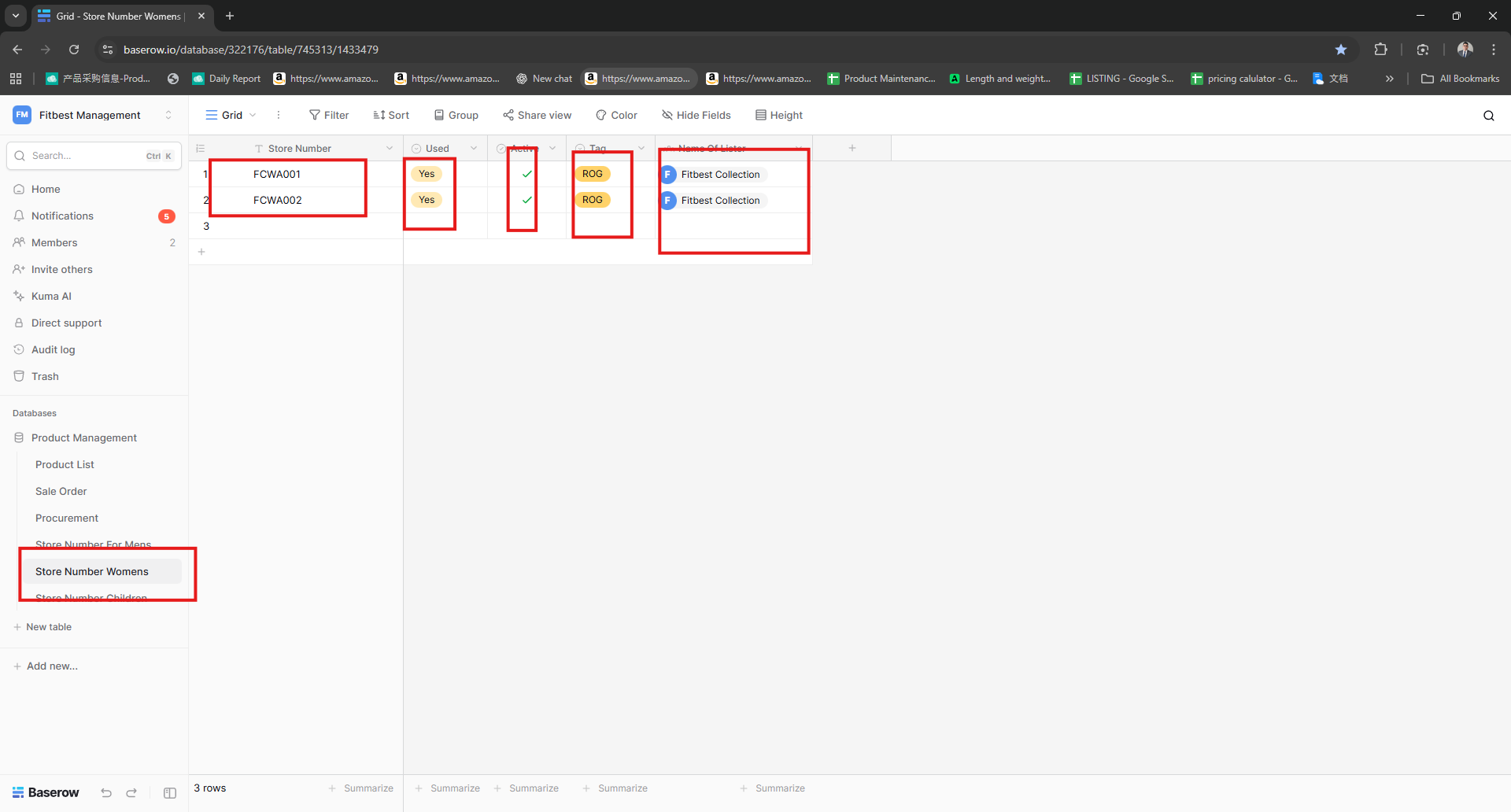
Task: Toggle Active checkbox for FCWA001 row
Action: click(x=526, y=174)
